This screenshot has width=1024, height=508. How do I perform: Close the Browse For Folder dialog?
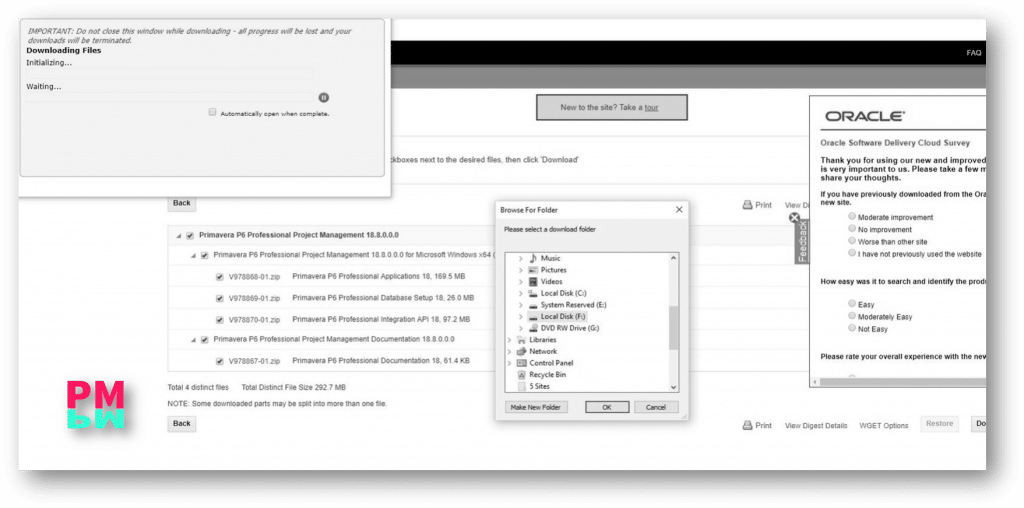679,210
